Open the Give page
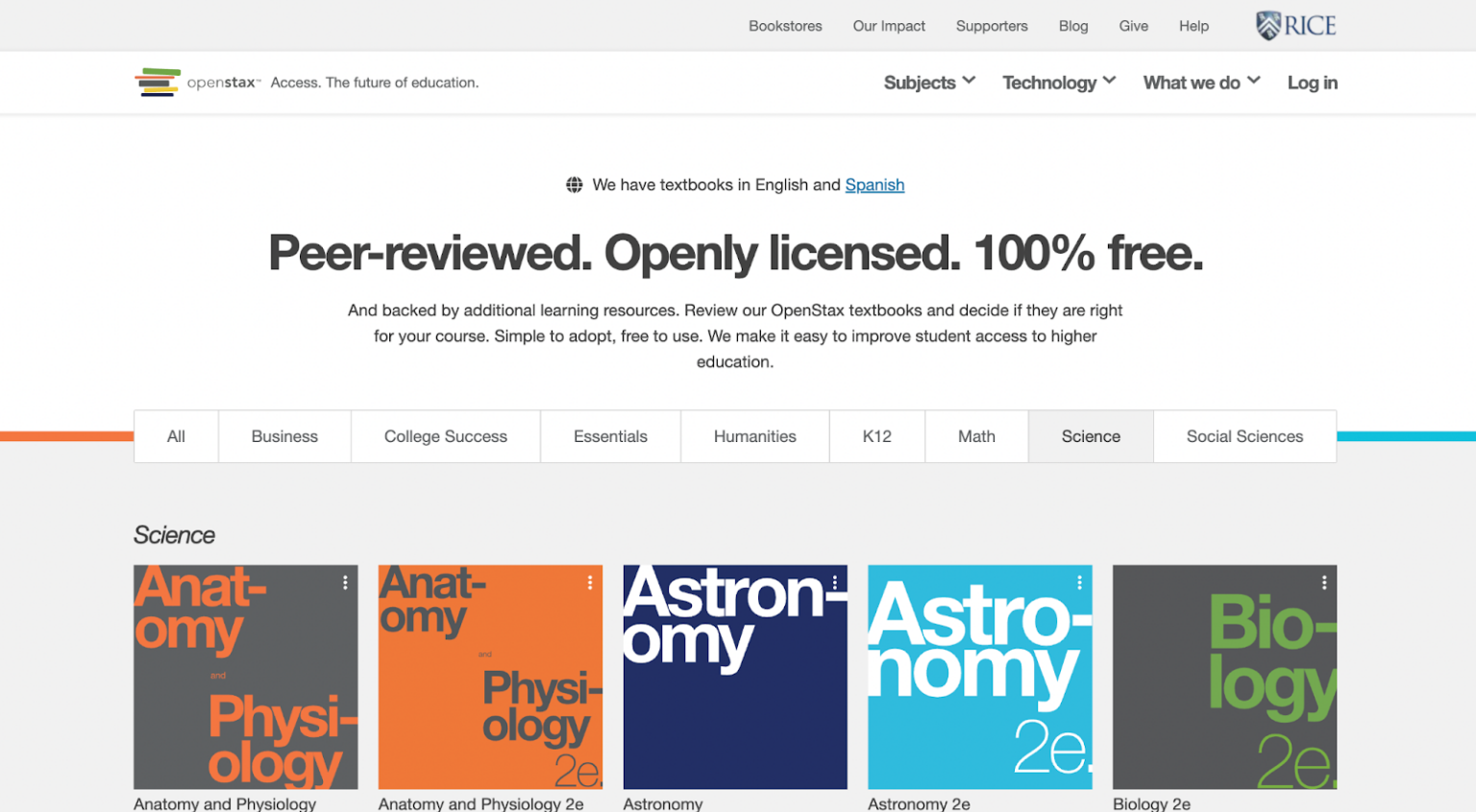The image size is (1476, 812). 1133,26
